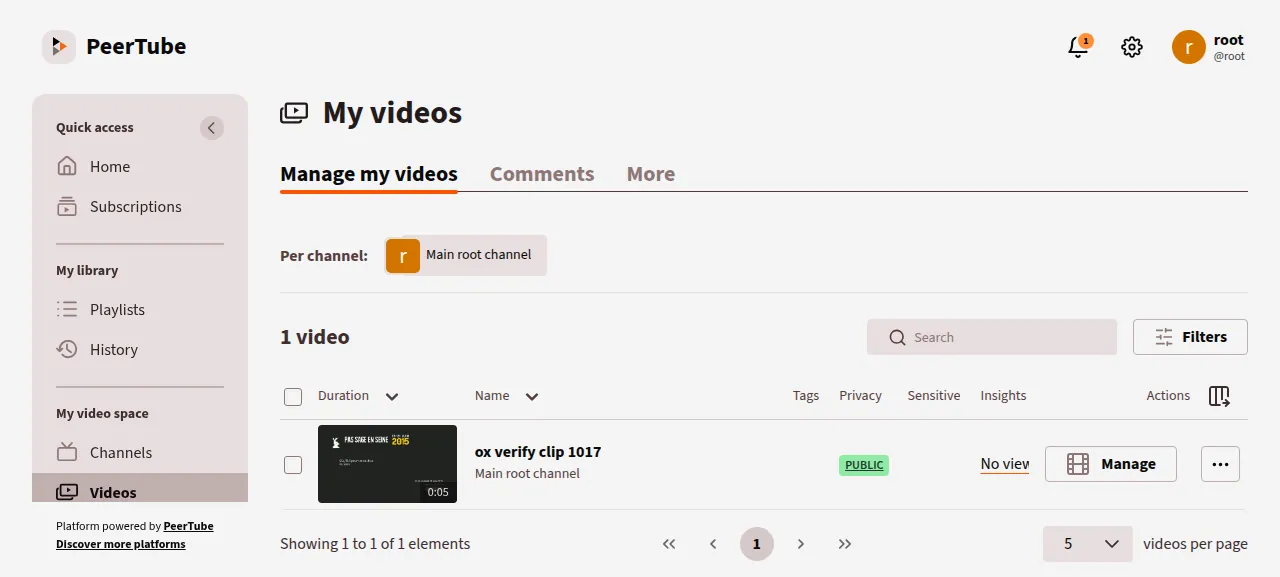The height and width of the screenshot is (577, 1280).
Task: Go to Home in sidebar
Action: pos(140,167)
